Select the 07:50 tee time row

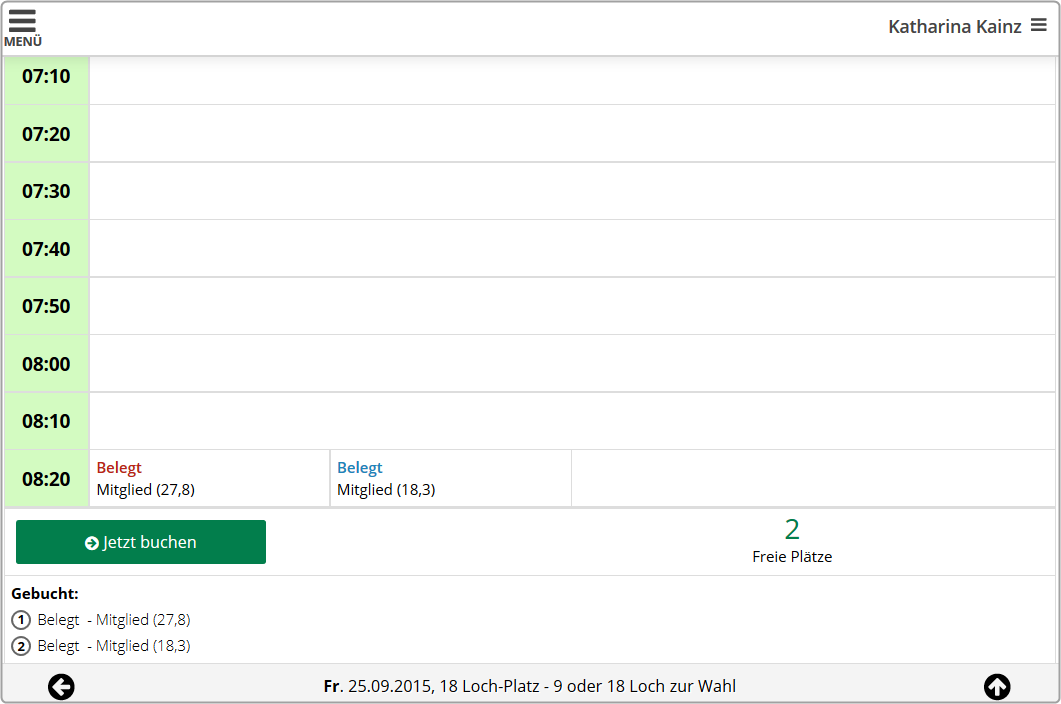(572, 306)
